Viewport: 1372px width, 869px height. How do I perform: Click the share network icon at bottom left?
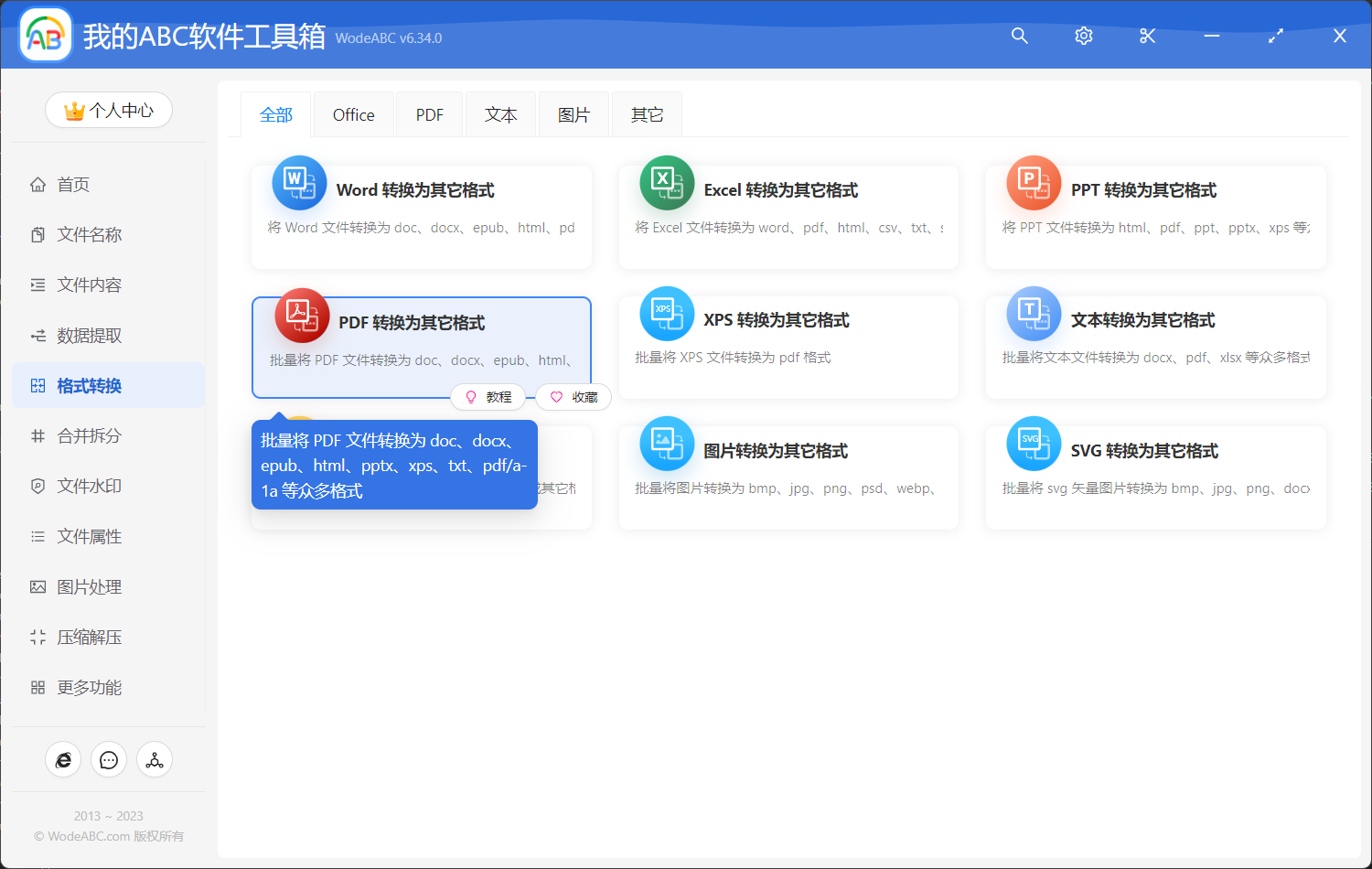[x=155, y=759]
